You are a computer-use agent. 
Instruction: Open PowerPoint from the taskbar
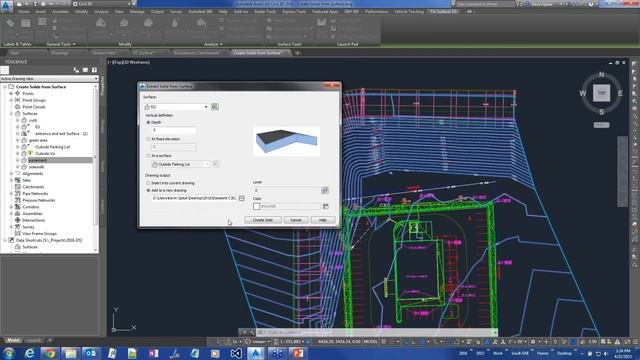coord(298,353)
